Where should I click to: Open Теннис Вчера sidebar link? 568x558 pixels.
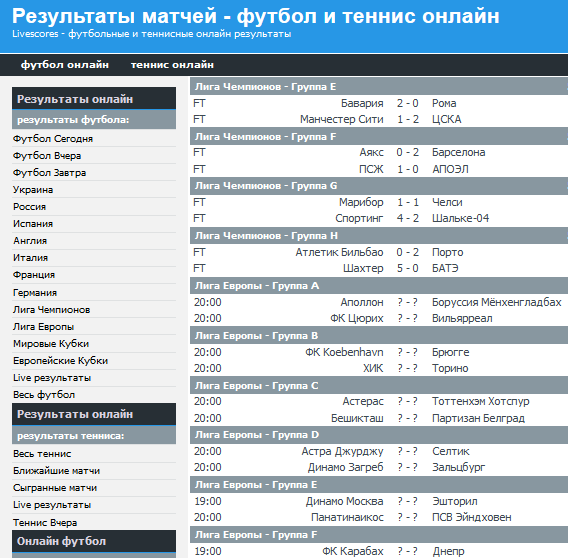(45, 523)
